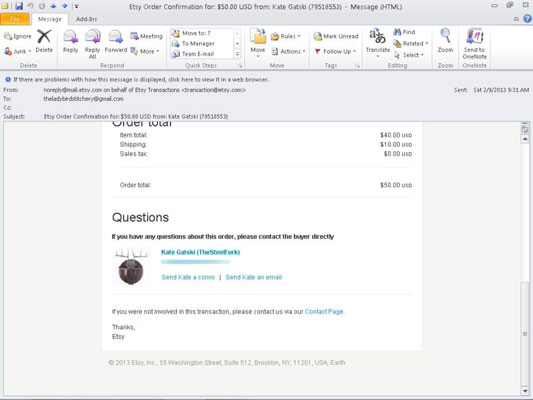Send this message to OneNote

[x=475, y=44]
